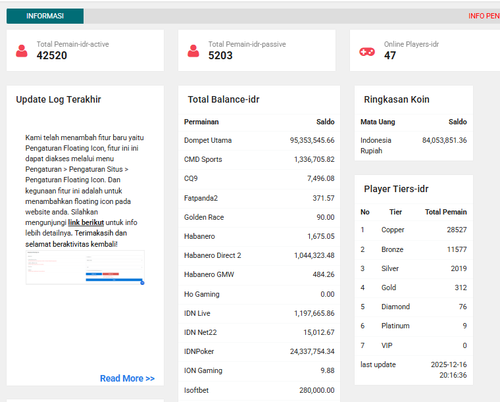Click Saldo header in Total Balance table

325,122
